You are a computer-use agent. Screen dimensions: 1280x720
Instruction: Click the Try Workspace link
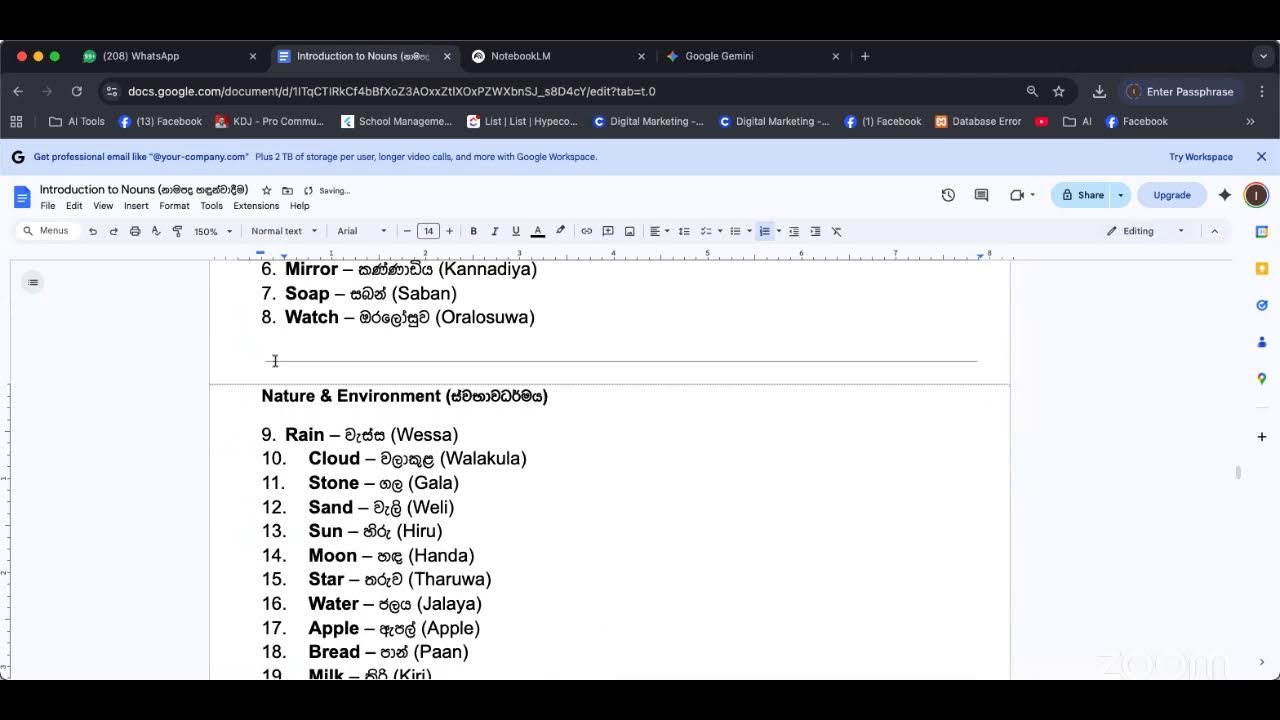click(1200, 157)
